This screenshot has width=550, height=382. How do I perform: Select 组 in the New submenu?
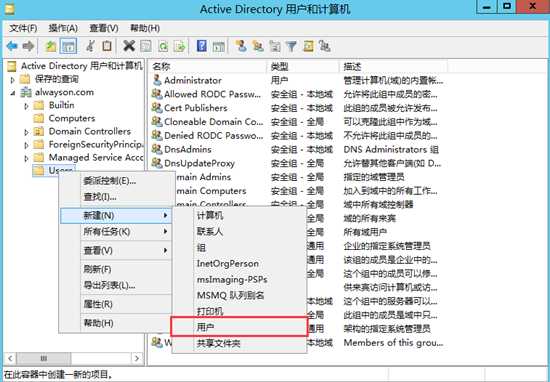[x=239, y=248]
